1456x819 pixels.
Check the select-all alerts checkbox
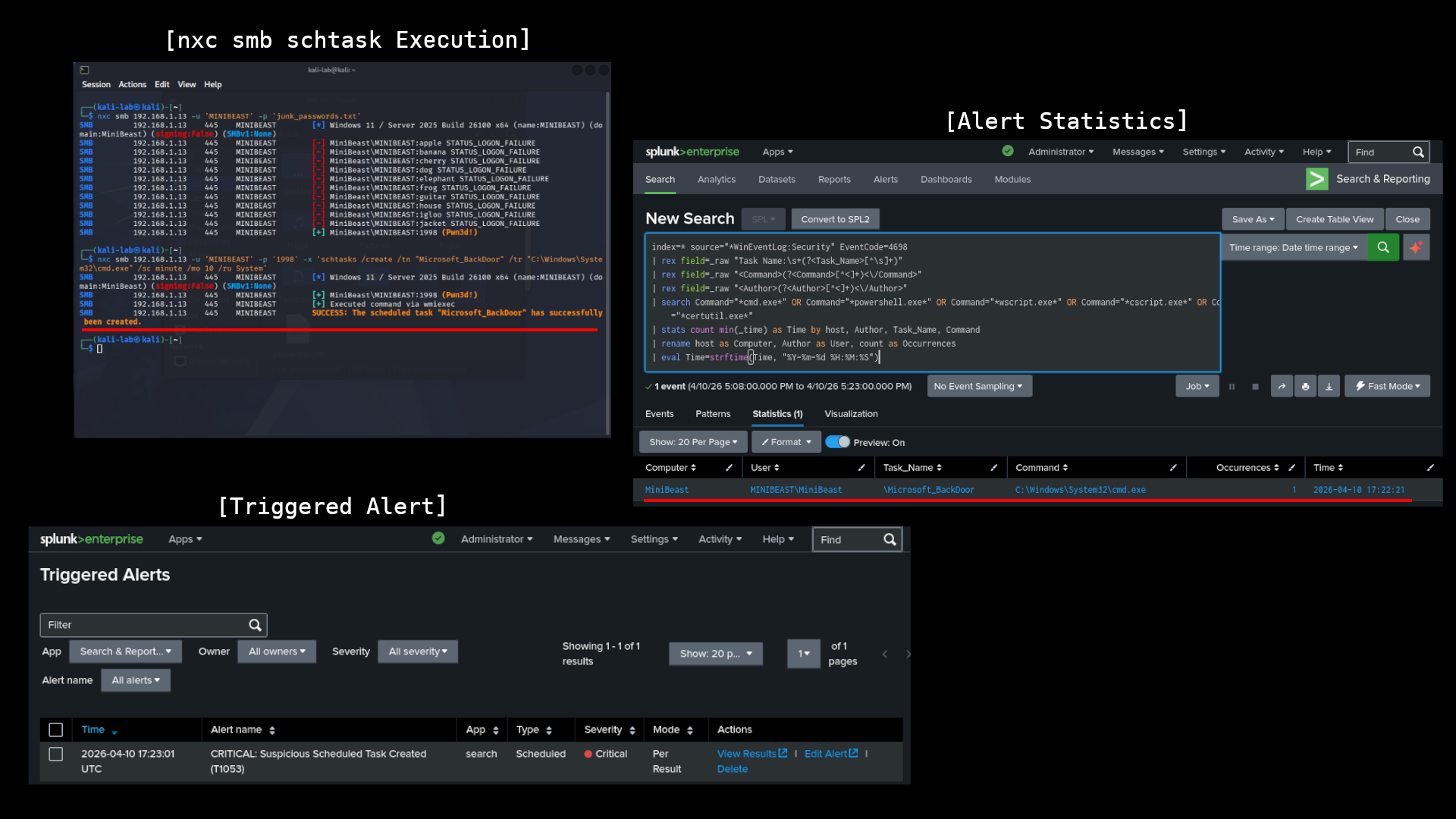[55, 730]
